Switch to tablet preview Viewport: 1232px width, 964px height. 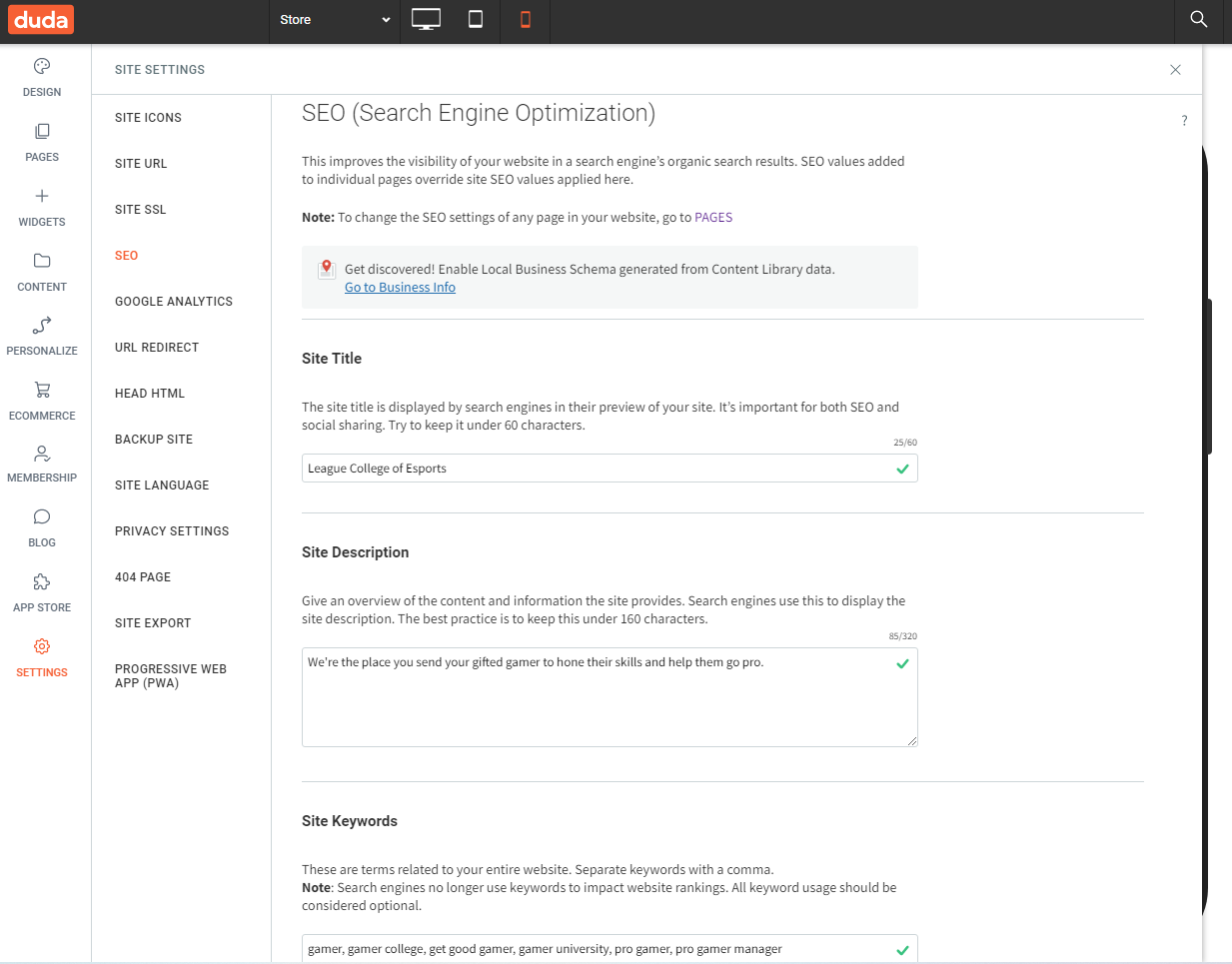pyautogui.click(x=476, y=19)
